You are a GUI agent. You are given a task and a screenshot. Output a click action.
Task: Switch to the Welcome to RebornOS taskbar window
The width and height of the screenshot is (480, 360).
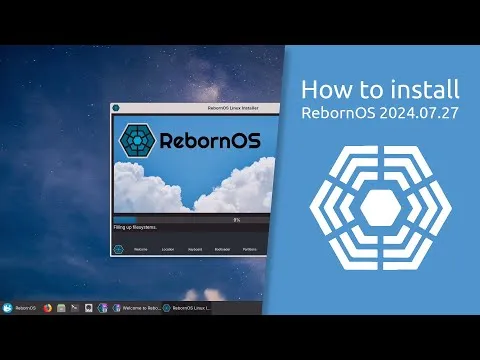[x=137, y=308]
